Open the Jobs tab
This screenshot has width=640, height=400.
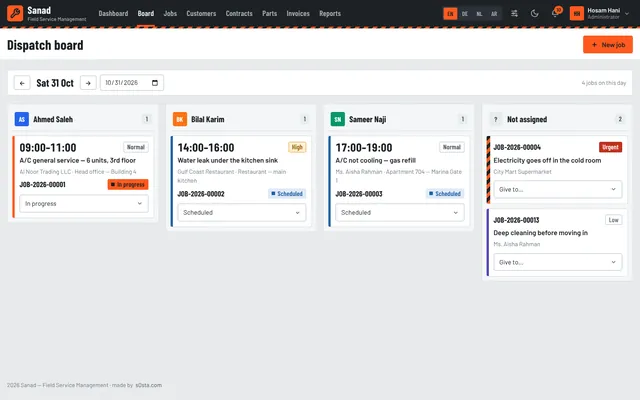tap(170, 13)
